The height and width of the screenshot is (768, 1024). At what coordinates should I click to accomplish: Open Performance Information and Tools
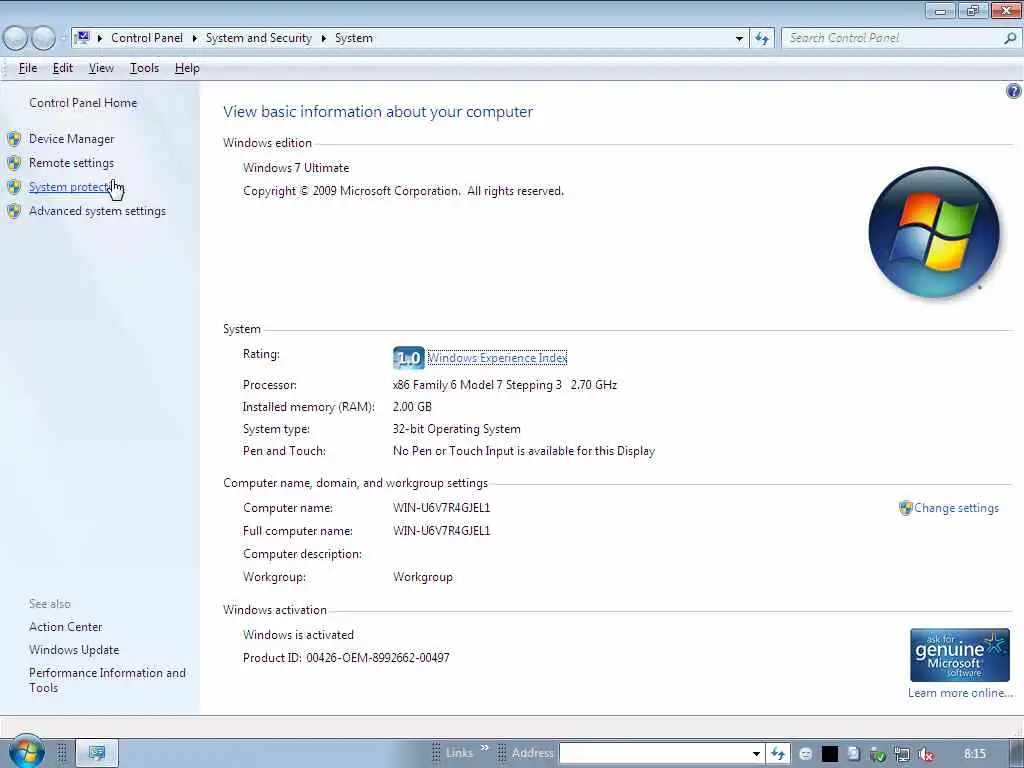pos(107,680)
